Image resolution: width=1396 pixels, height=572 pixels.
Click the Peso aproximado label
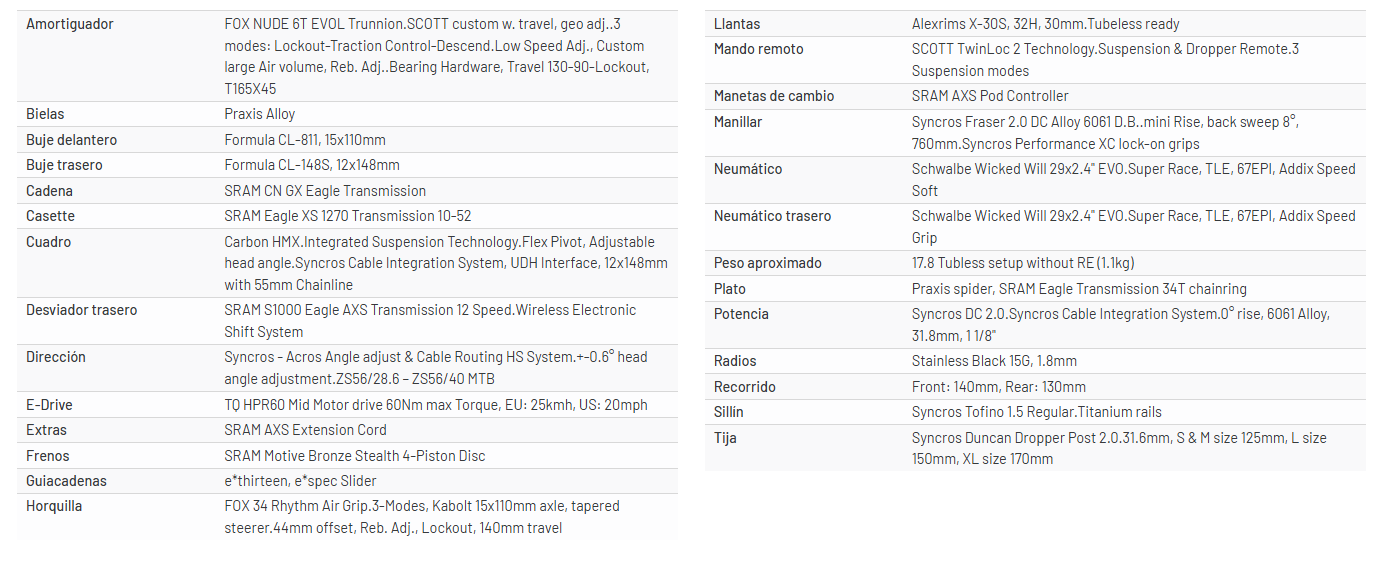[768, 263]
